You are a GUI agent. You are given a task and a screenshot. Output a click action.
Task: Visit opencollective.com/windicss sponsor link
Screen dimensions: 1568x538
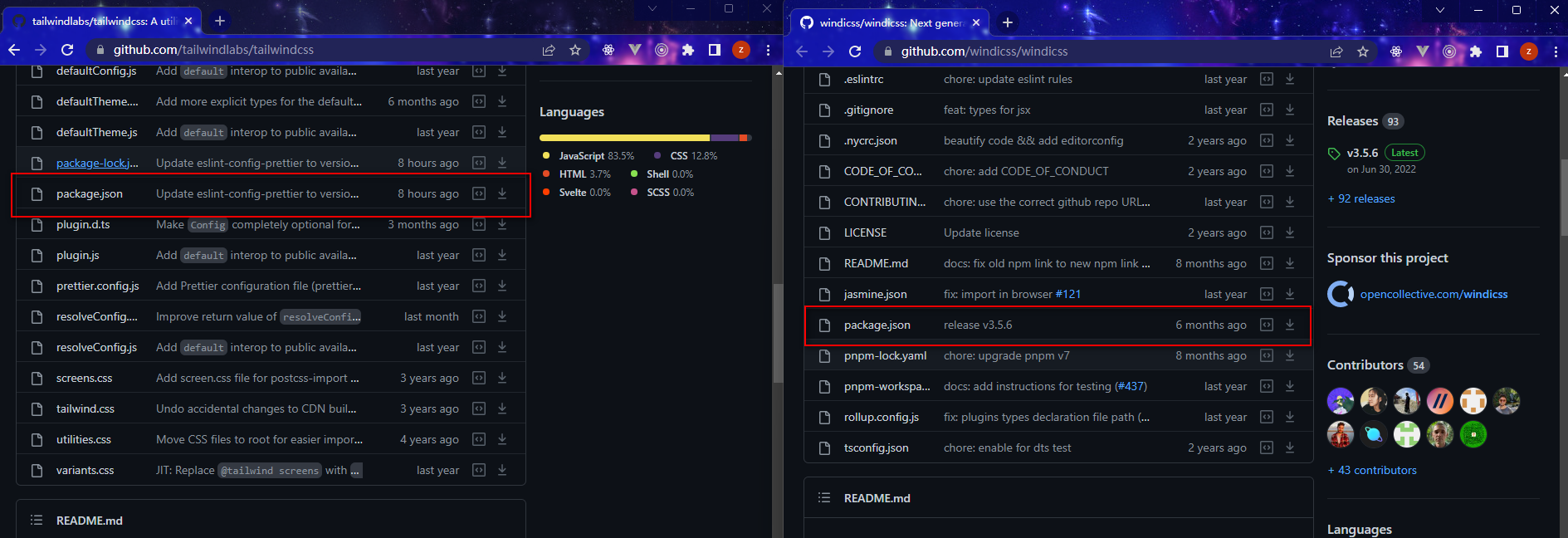[1434, 294]
